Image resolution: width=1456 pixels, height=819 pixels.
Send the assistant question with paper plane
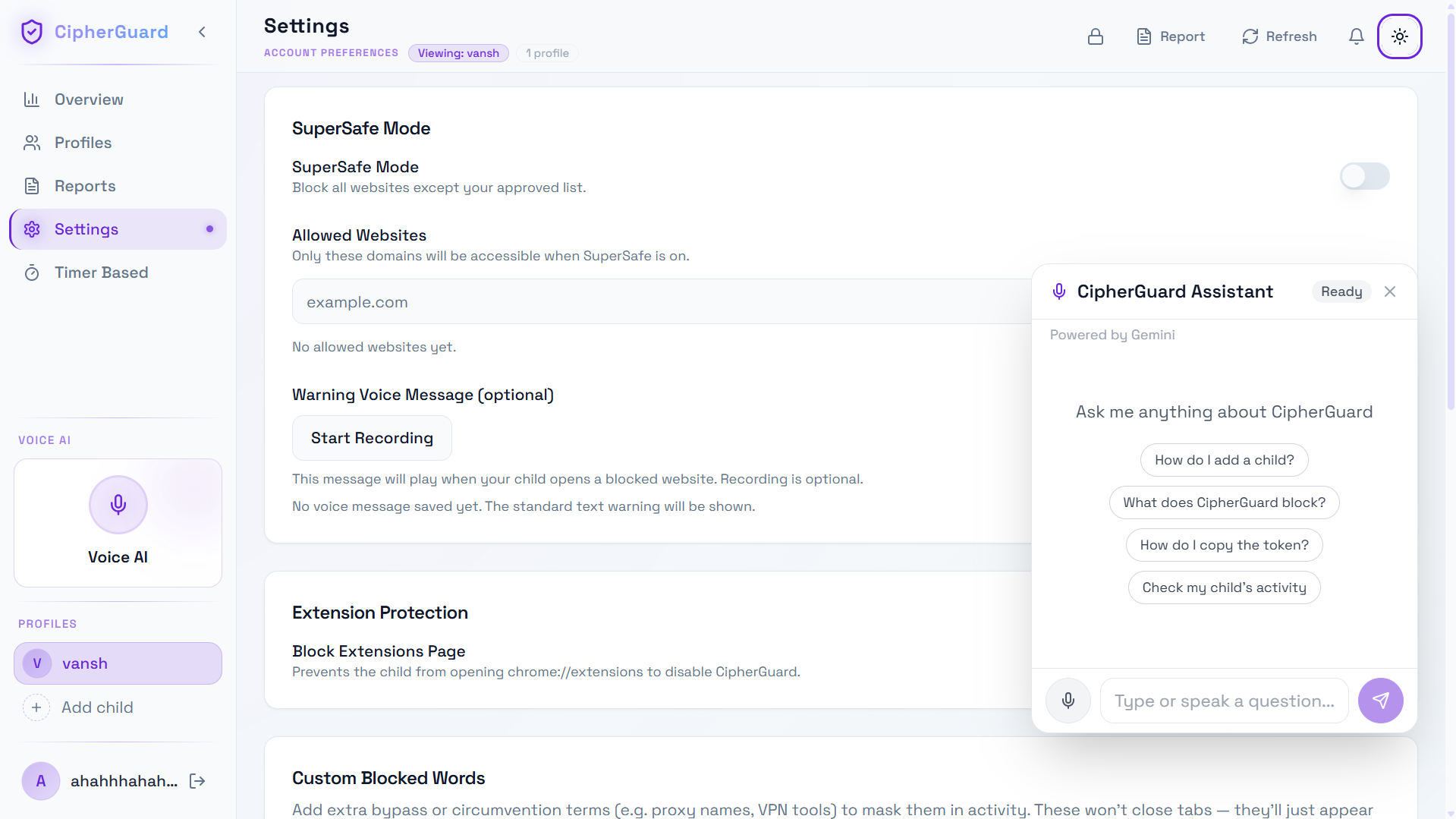click(x=1381, y=701)
